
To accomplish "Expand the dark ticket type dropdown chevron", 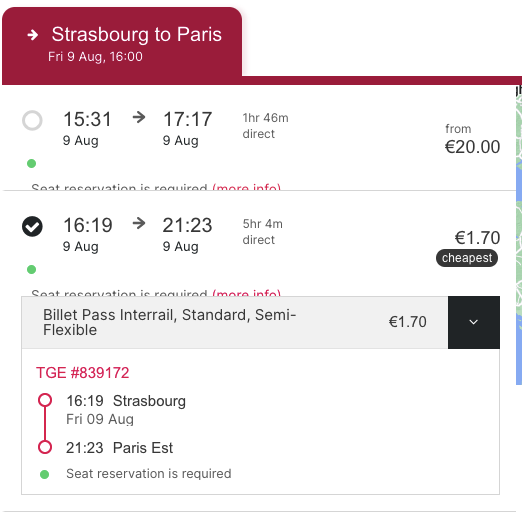I will click(x=474, y=322).
